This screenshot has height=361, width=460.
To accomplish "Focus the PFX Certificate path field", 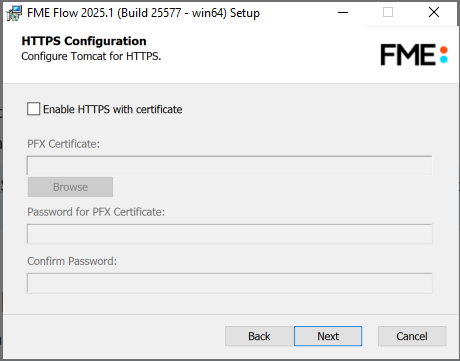I will tap(230, 165).
